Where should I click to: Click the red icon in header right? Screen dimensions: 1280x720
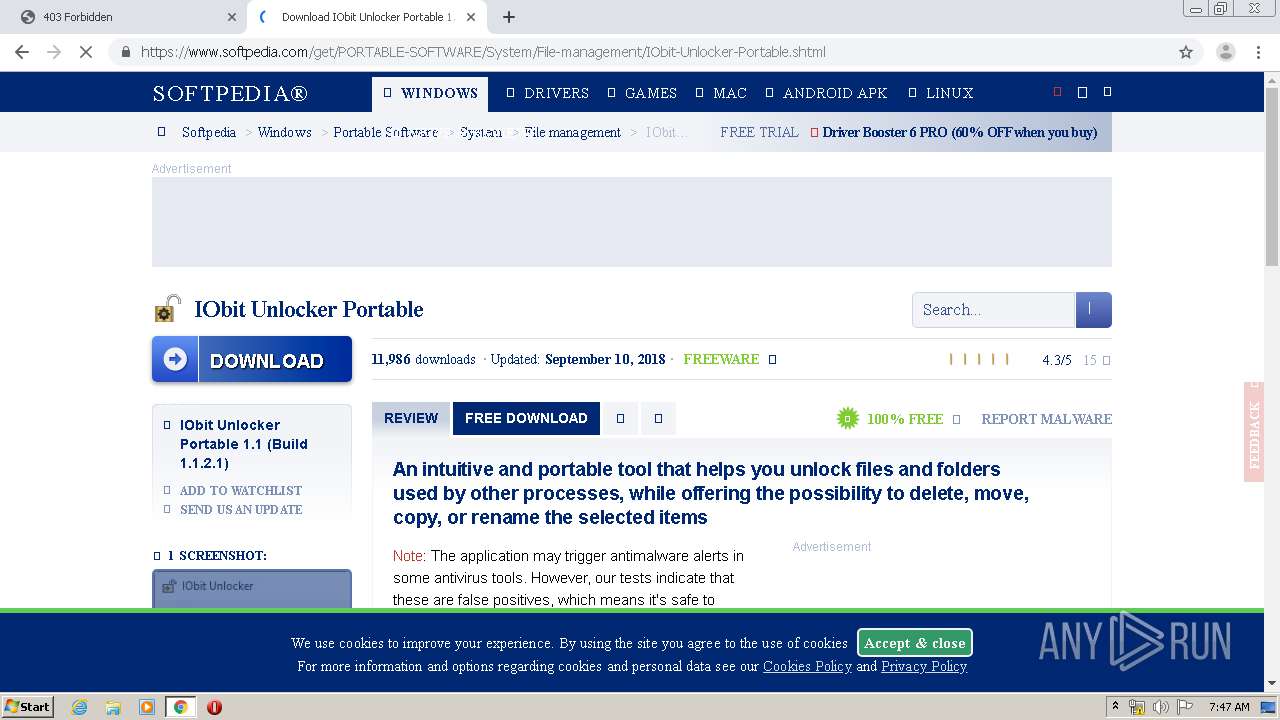[x=1057, y=92]
